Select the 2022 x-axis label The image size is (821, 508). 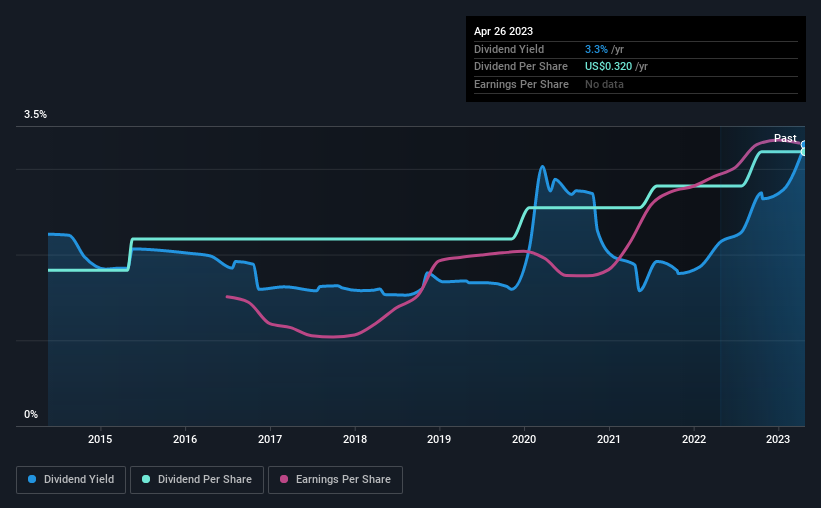[694, 439]
